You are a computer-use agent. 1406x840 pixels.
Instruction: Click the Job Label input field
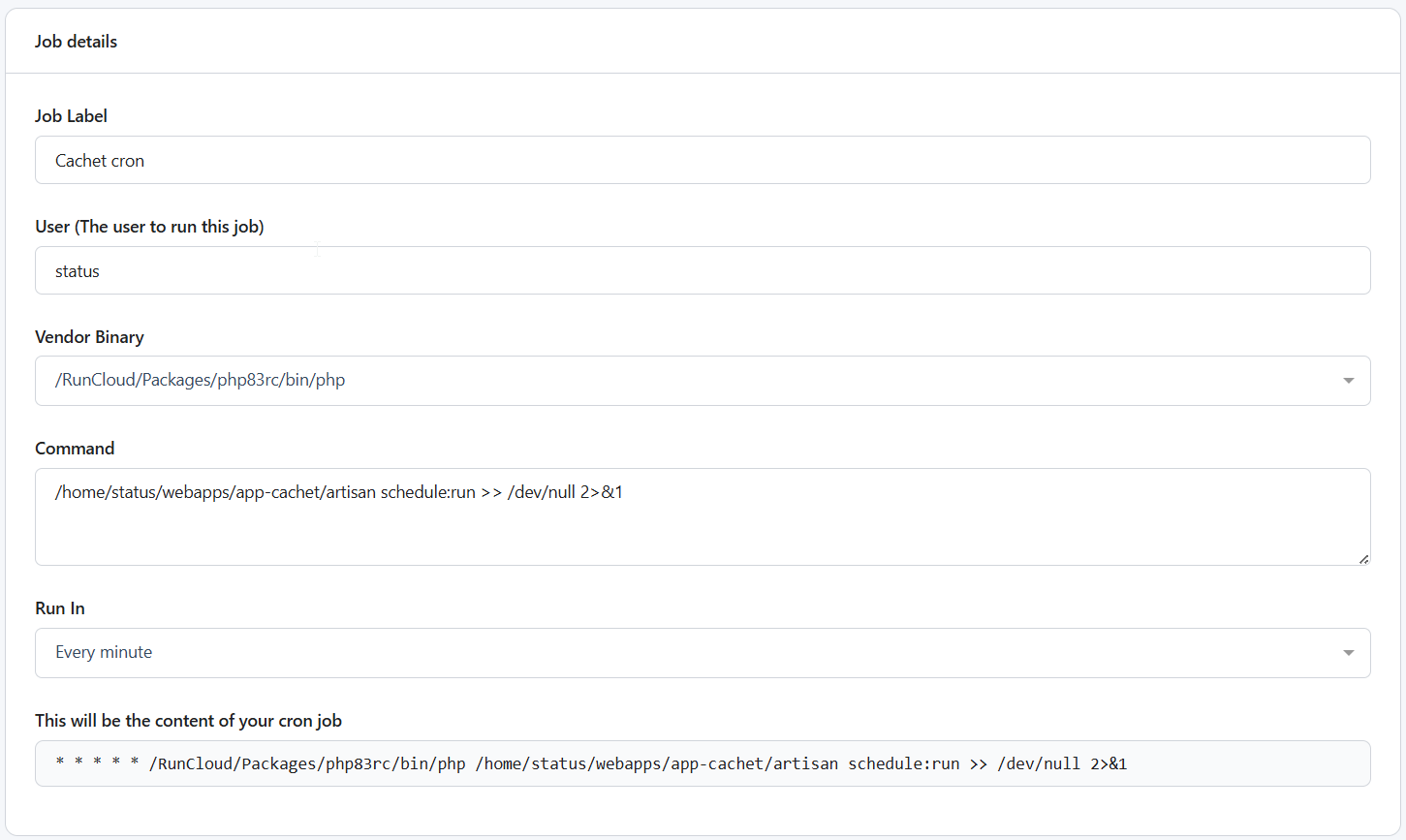coord(703,160)
